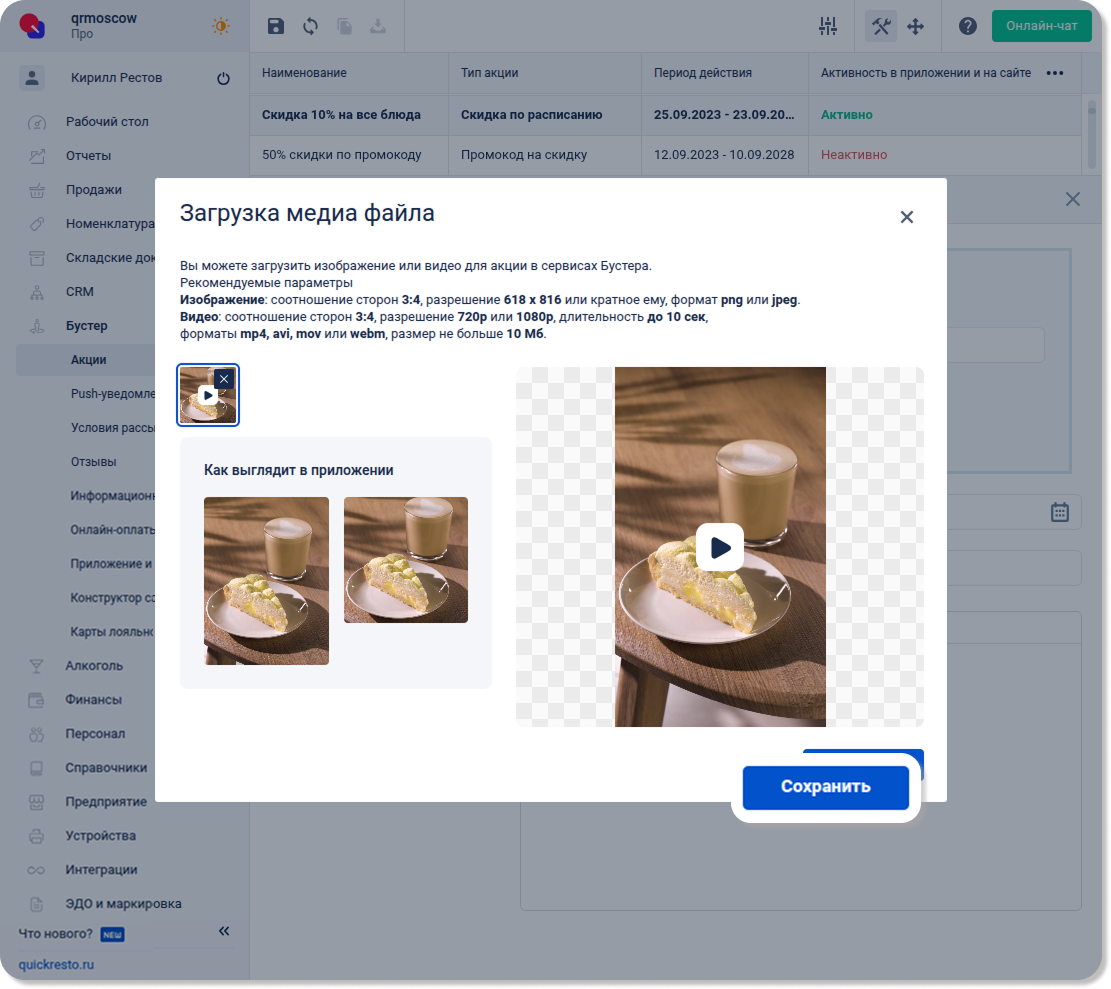This screenshot has width=1111, height=989.
Task: Select Финансы in the sidebar
Action: click(x=93, y=700)
